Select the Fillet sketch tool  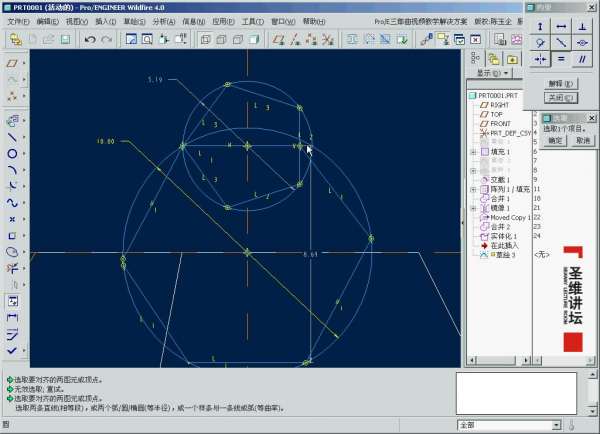click(12, 186)
